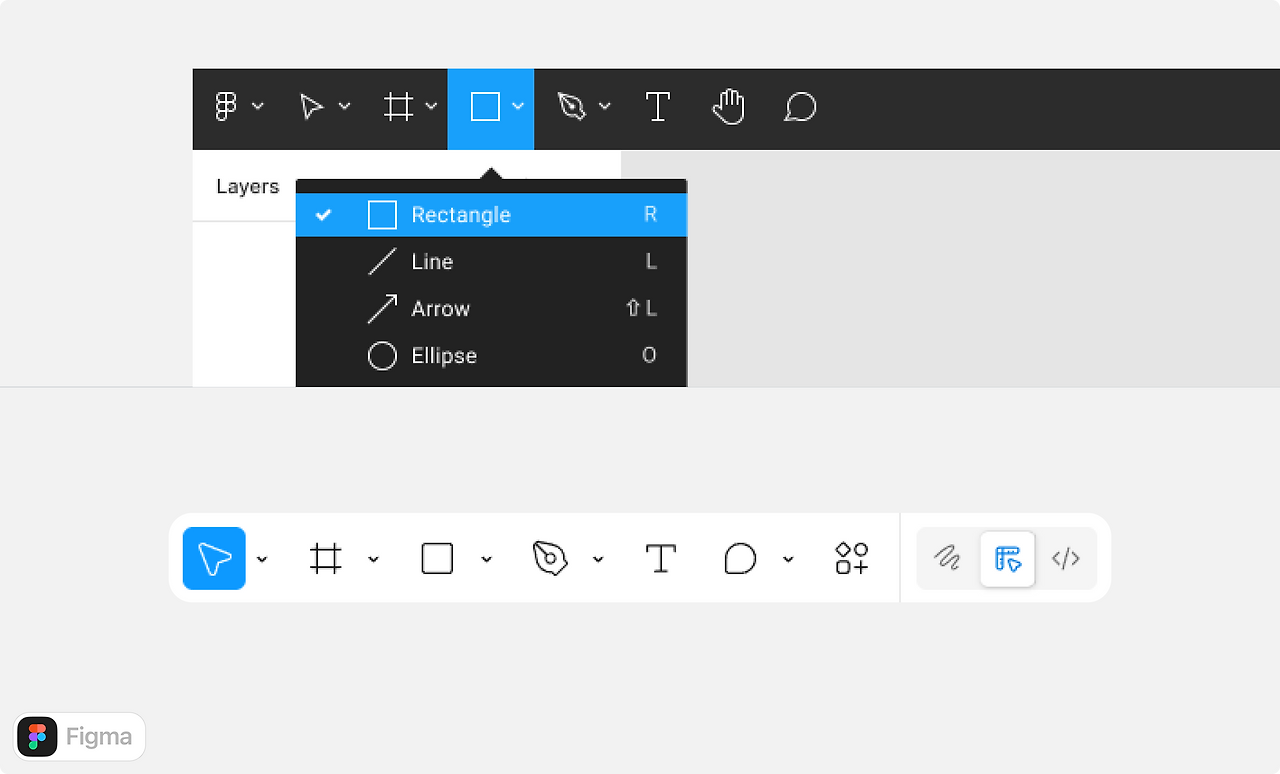Pick the Pen tool in the white toolbar
Image resolution: width=1280 pixels, height=774 pixels.
click(550, 558)
